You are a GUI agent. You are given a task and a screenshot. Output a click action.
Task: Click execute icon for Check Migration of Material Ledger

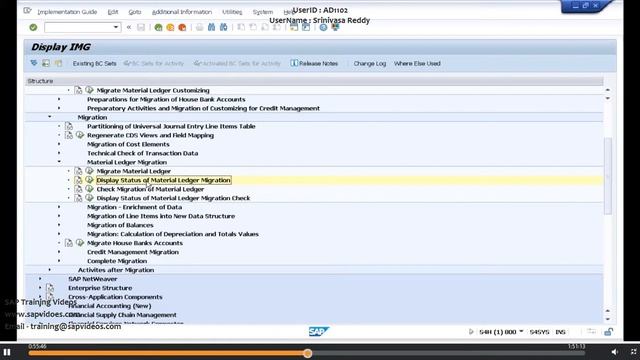click(89, 189)
